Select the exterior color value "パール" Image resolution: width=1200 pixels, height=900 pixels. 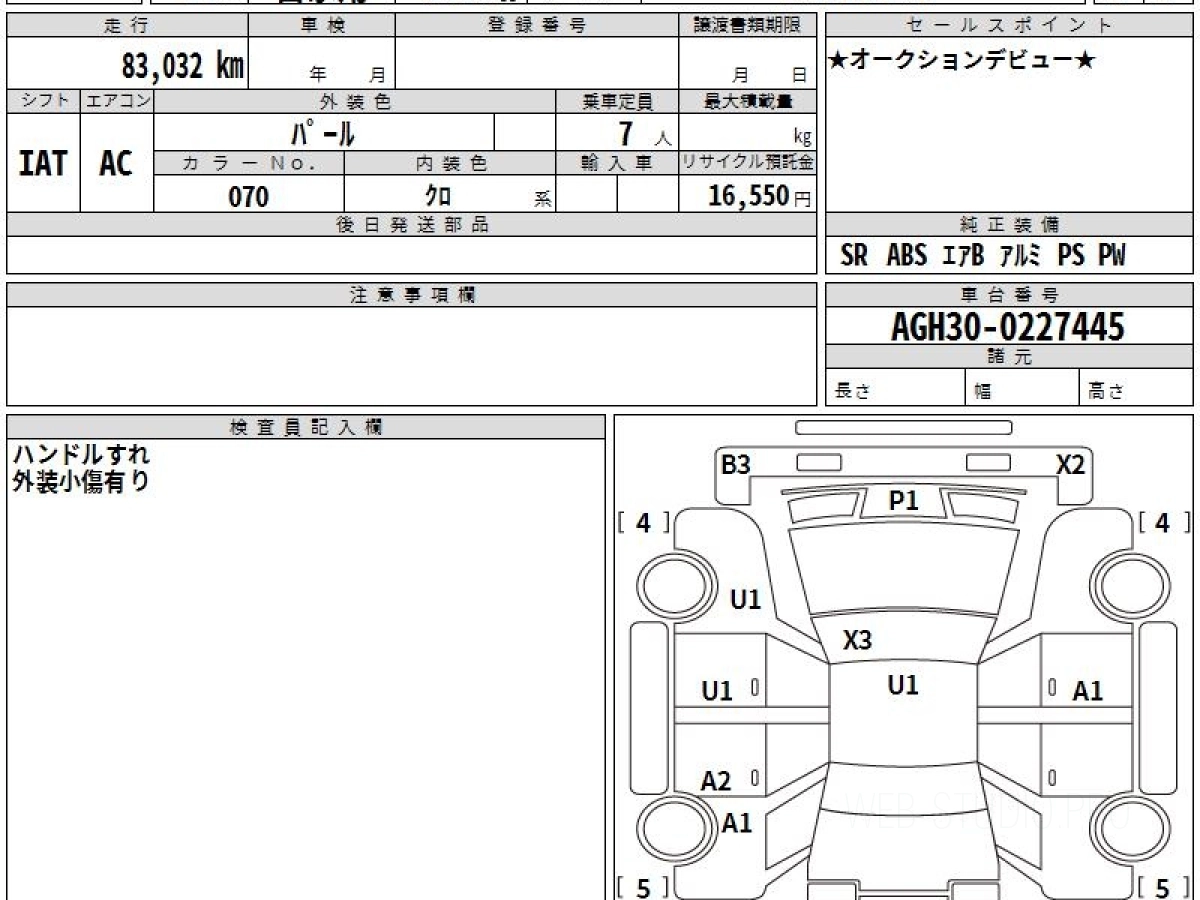coord(324,132)
